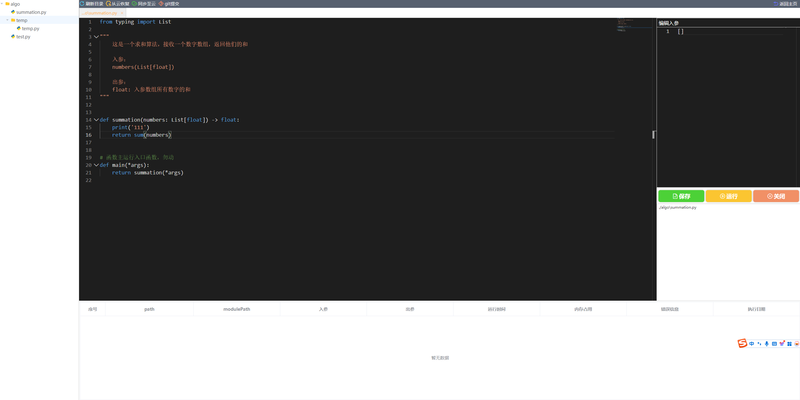800x400 pixels.
Task: Click the Sogou microphone voice input icon
Action: (x=766, y=344)
